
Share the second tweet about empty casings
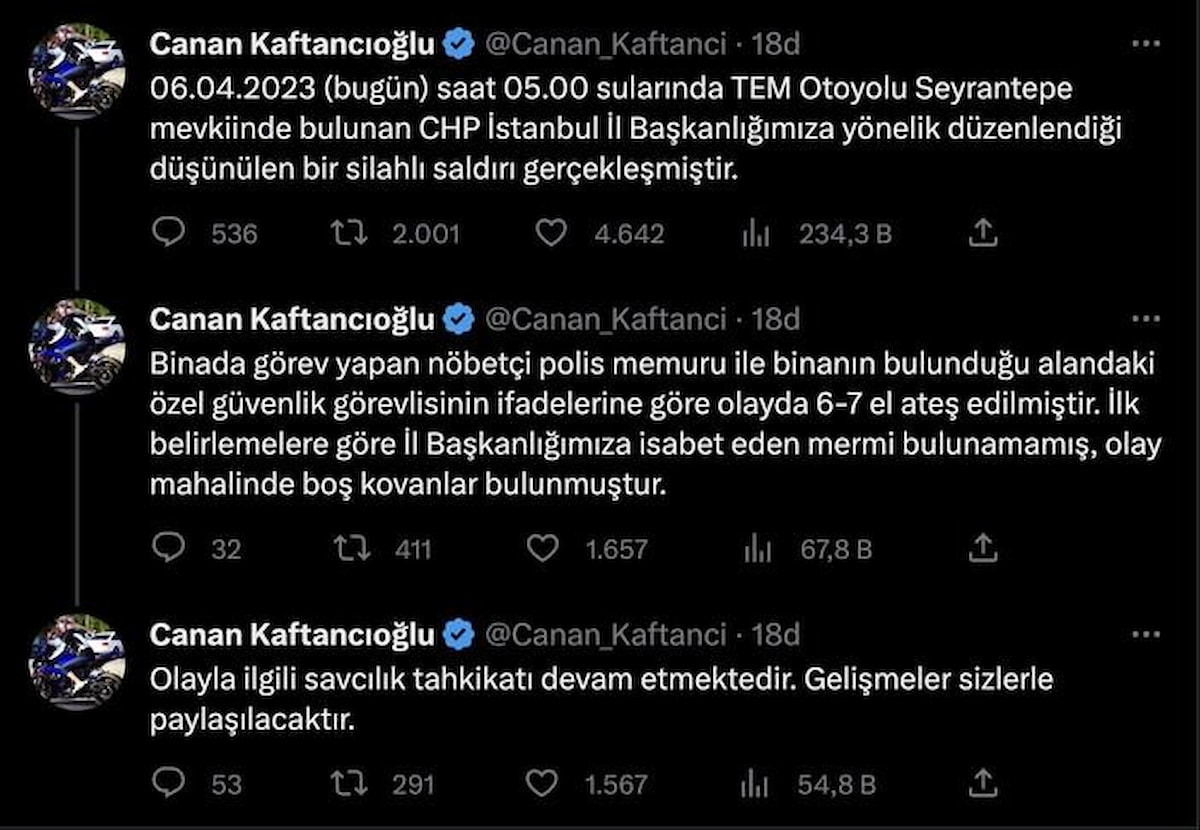pos(984,548)
